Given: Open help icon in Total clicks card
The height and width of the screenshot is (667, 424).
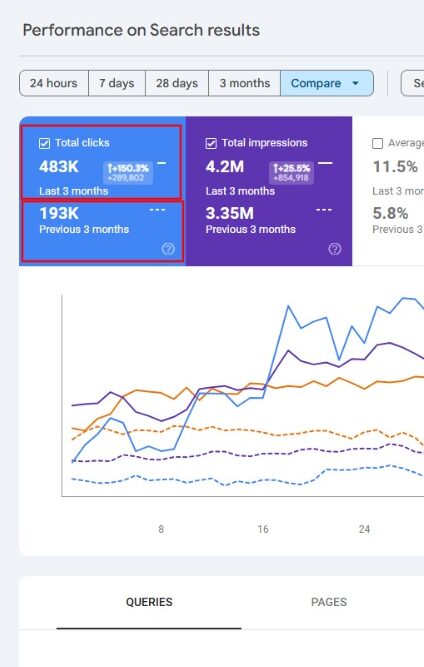Looking at the screenshot, I should click(168, 249).
